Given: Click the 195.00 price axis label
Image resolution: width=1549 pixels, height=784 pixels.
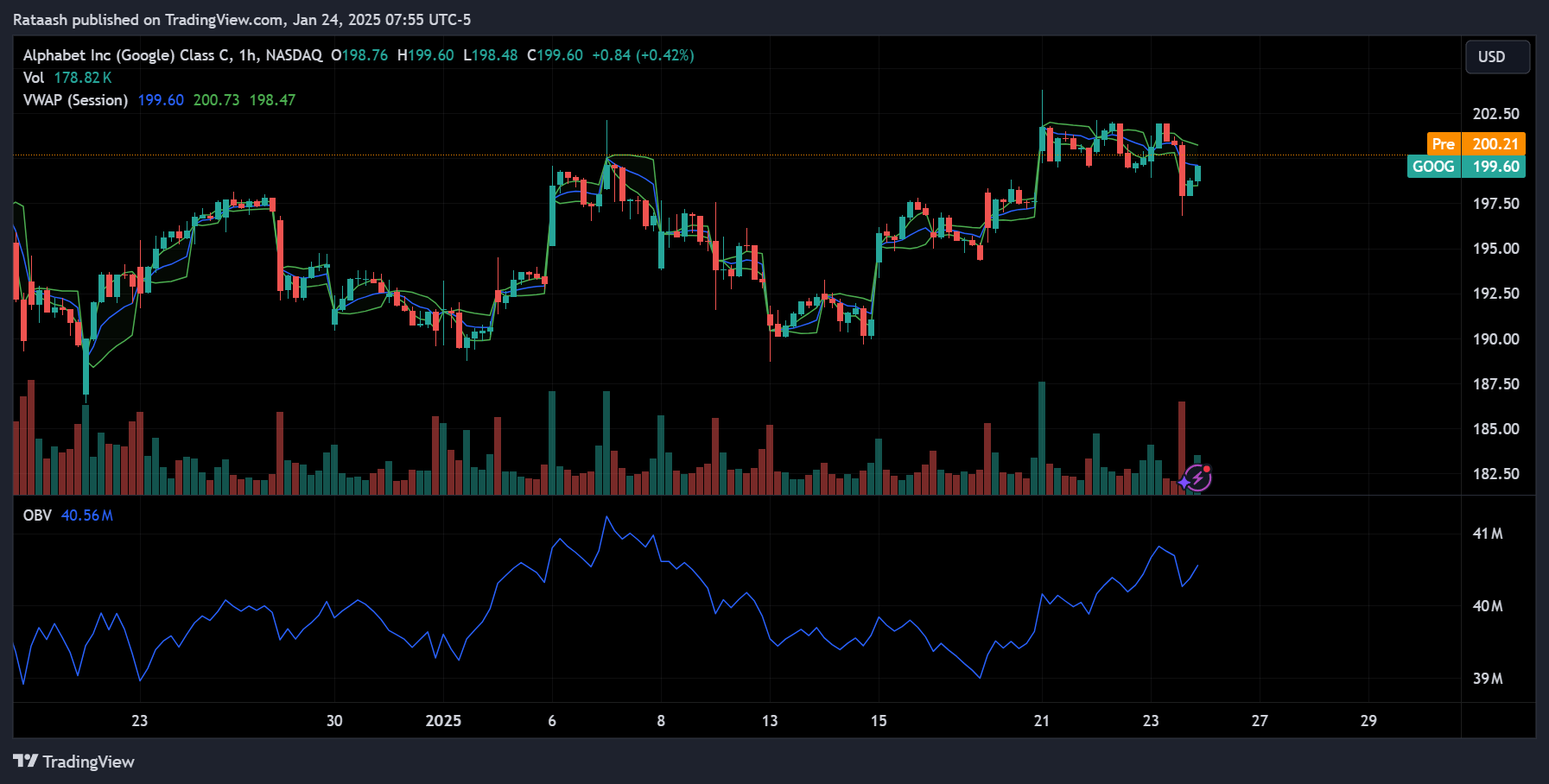Looking at the screenshot, I should pos(1496,249).
